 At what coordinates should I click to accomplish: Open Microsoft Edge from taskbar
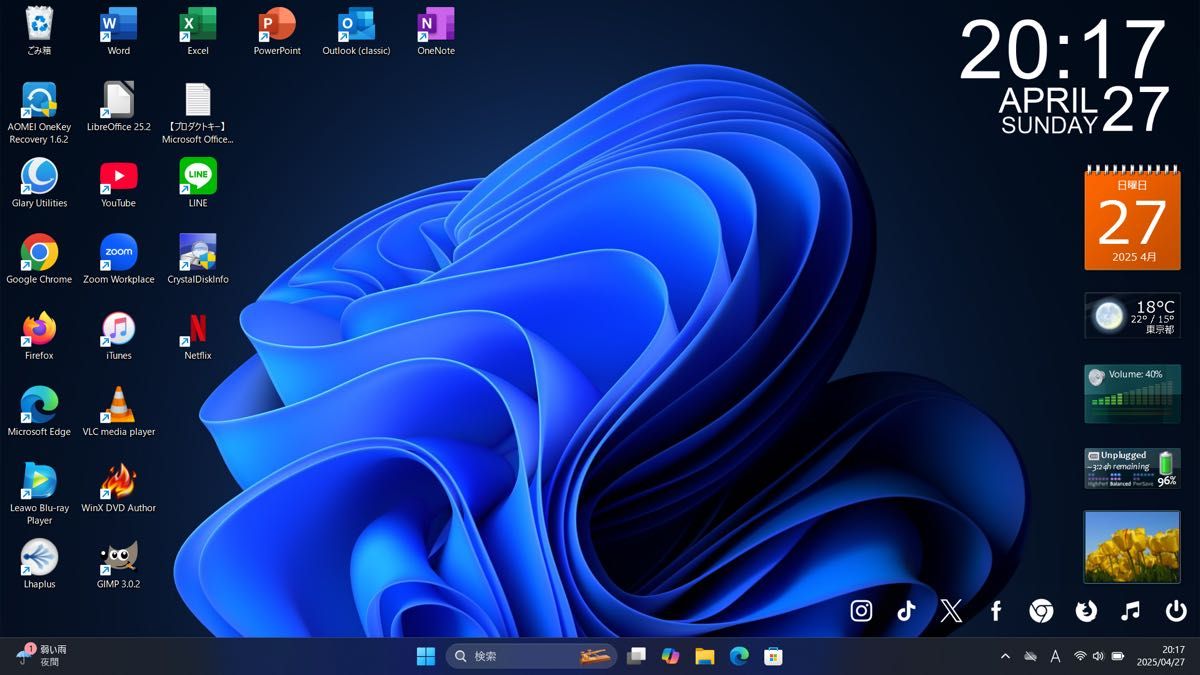pos(739,656)
